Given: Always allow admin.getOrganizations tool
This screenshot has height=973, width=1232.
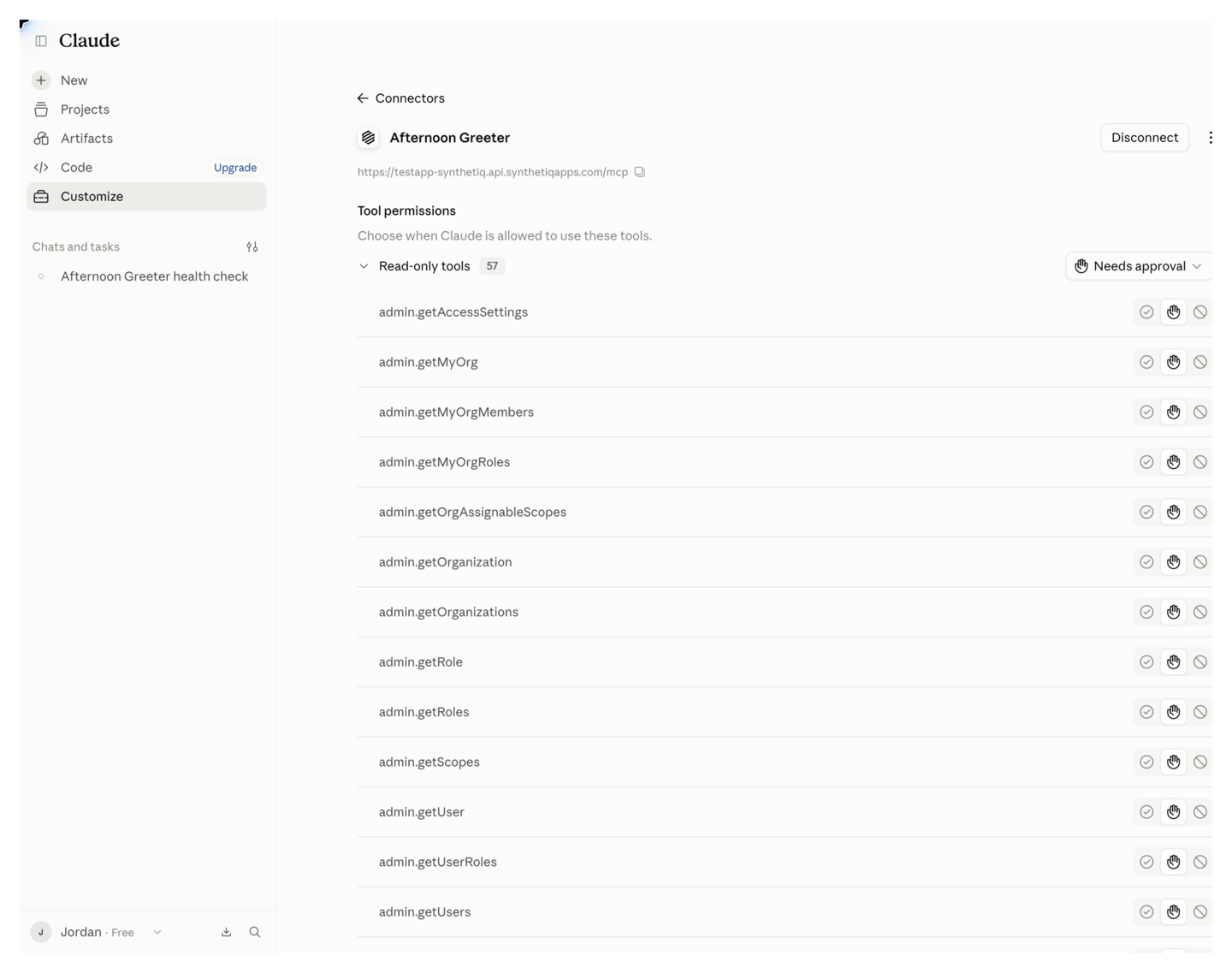Looking at the screenshot, I should (x=1146, y=612).
